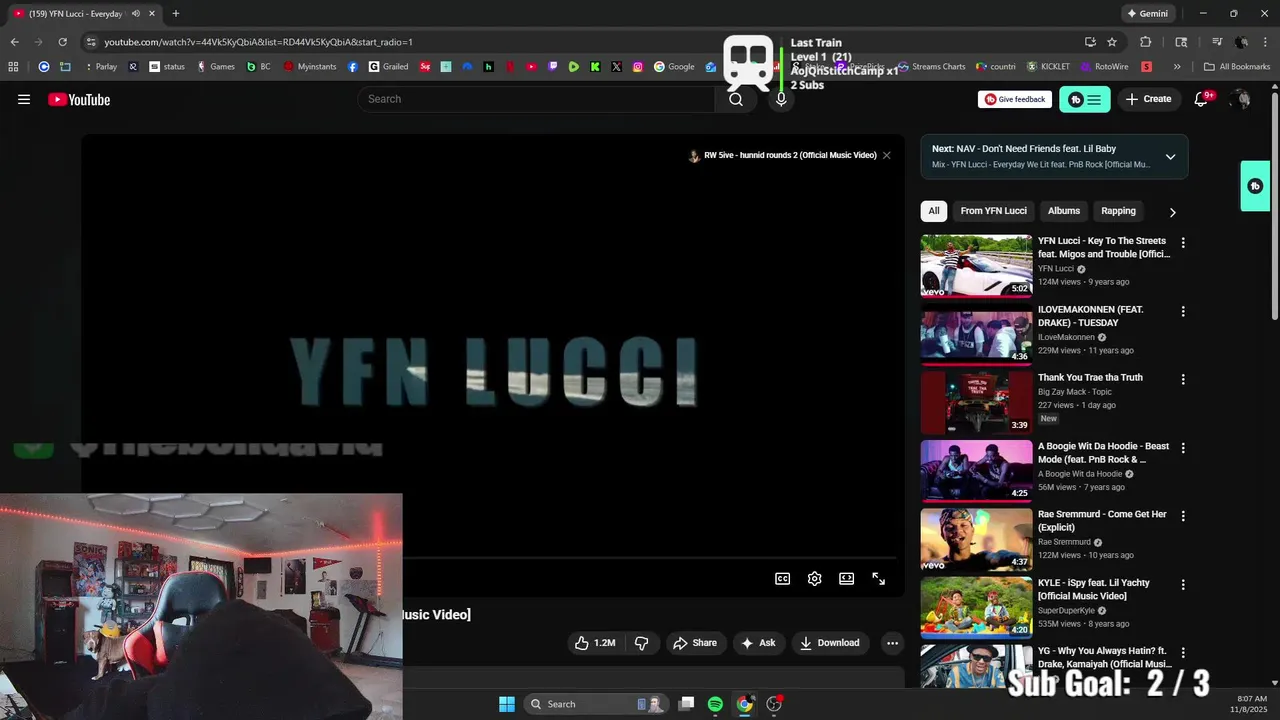This screenshot has height=720, width=1280.
Task: Open Rae Sremmurd Come Get Her thumbnail
Action: 976,539
